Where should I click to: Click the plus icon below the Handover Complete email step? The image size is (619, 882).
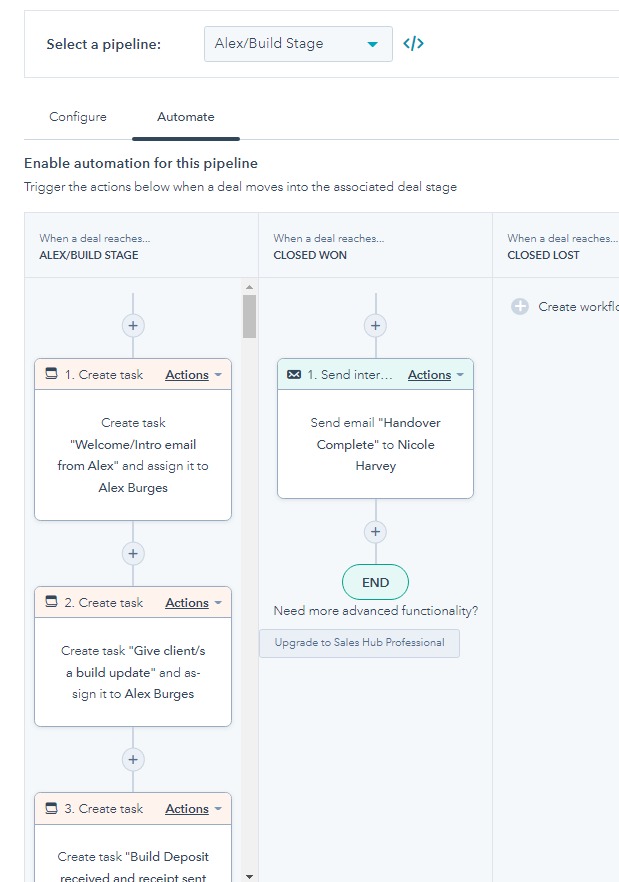coord(375,531)
